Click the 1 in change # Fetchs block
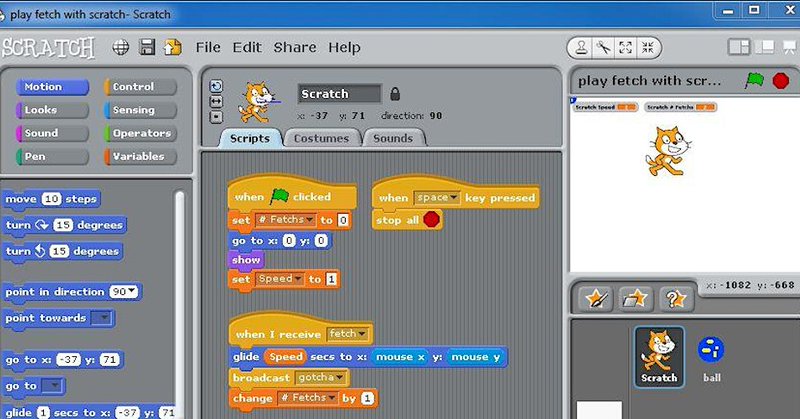Image resolution: width=800 pixels, height=419 pixels. tap(367, 398)
